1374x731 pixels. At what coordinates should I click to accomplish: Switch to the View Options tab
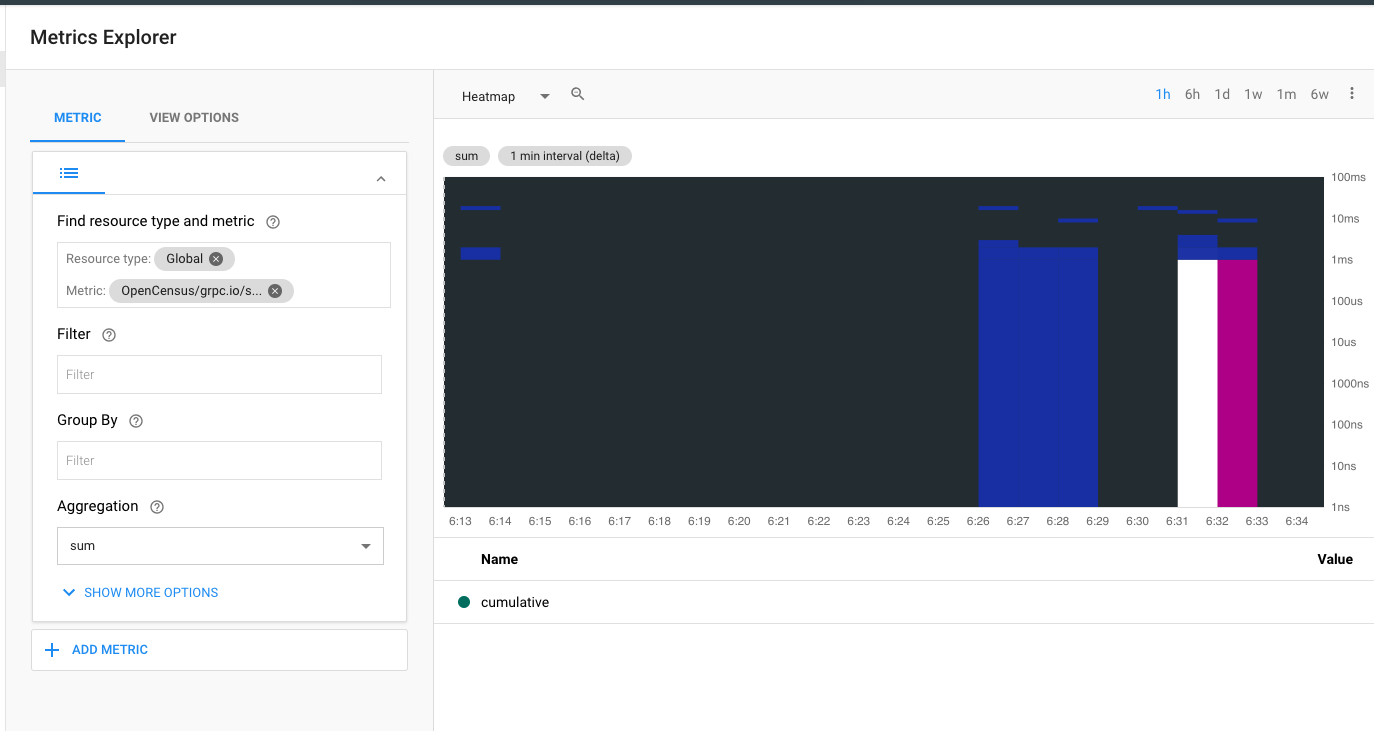pyautogui.click(x=194, y=118)
